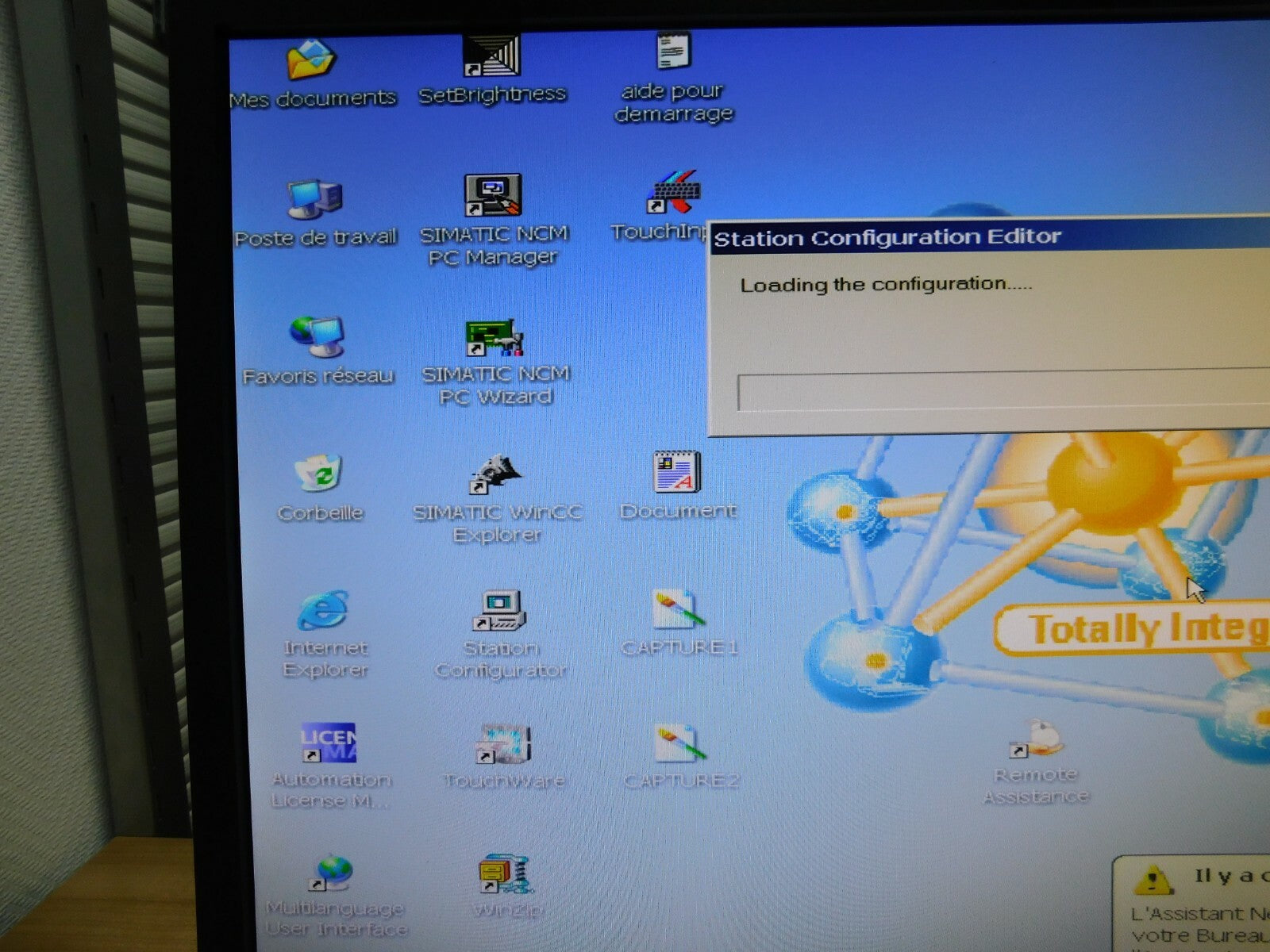Viewport: 1270px width, 952px height.
Task: Open the Corbeille recycle bin
Action: (x=319, y=474)
